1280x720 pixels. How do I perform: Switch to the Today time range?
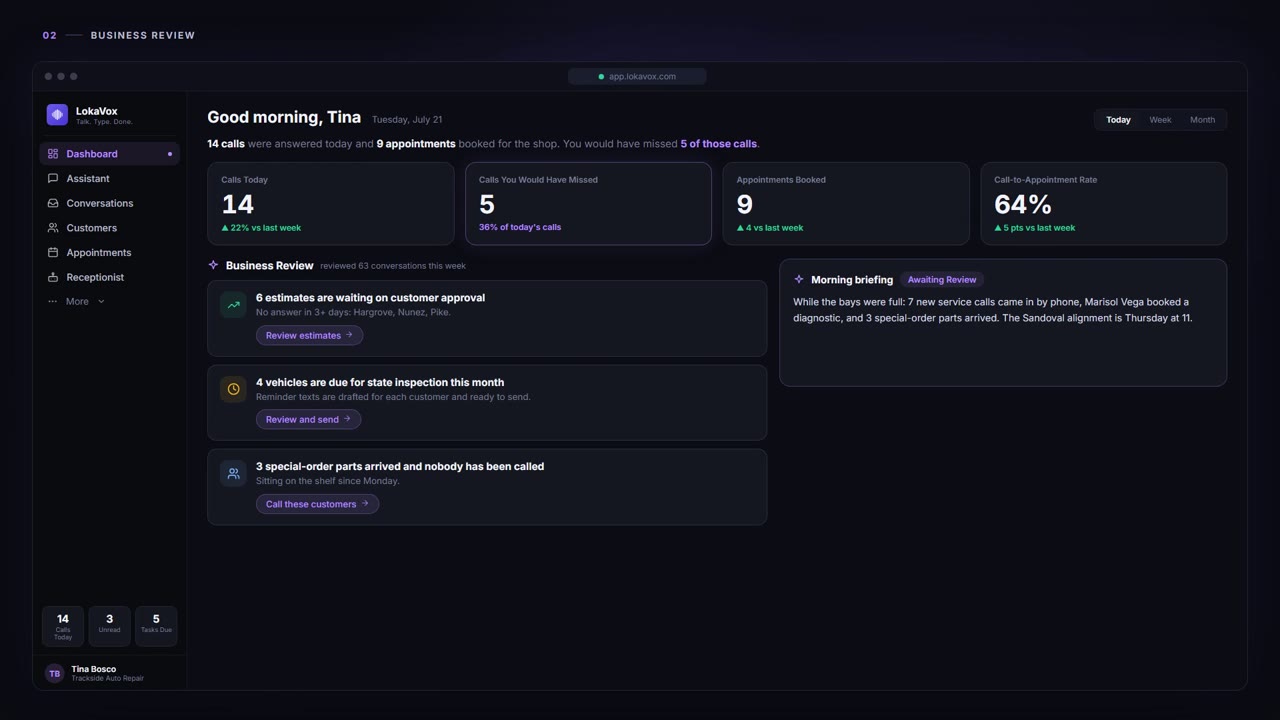click(1118, 120)
